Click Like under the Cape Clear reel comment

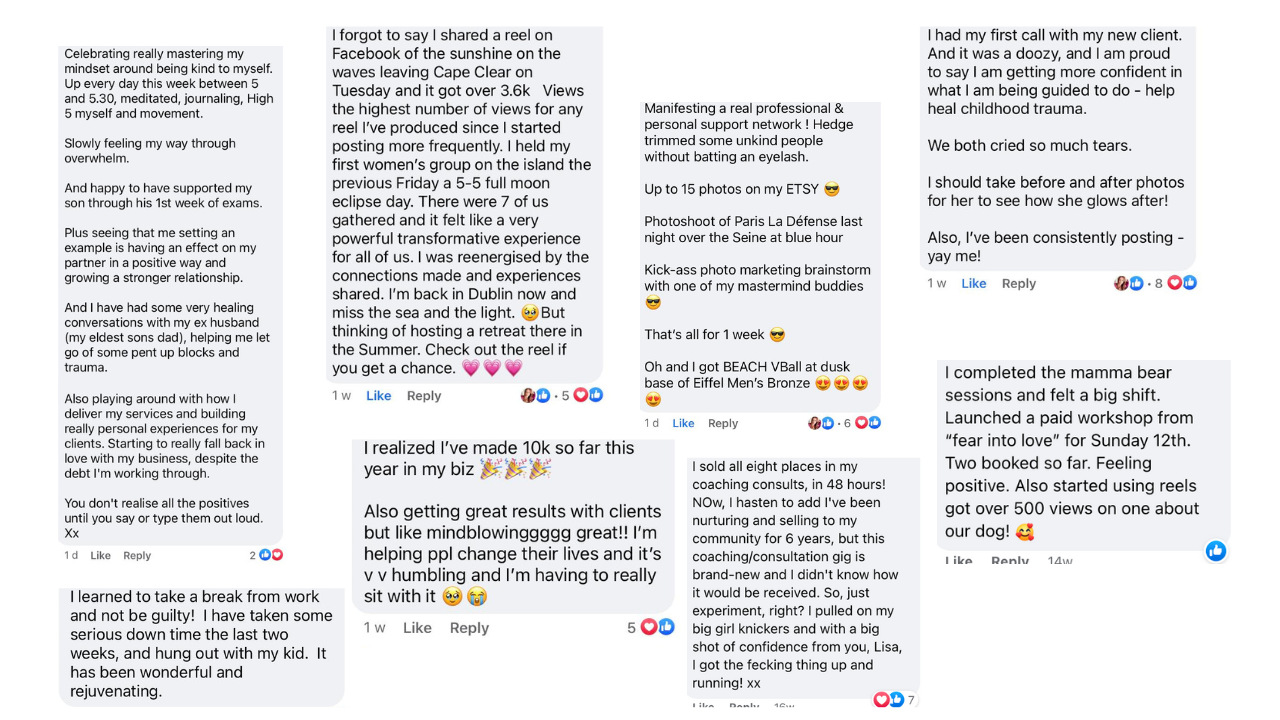pyautogui.click(x=379, y=396)
